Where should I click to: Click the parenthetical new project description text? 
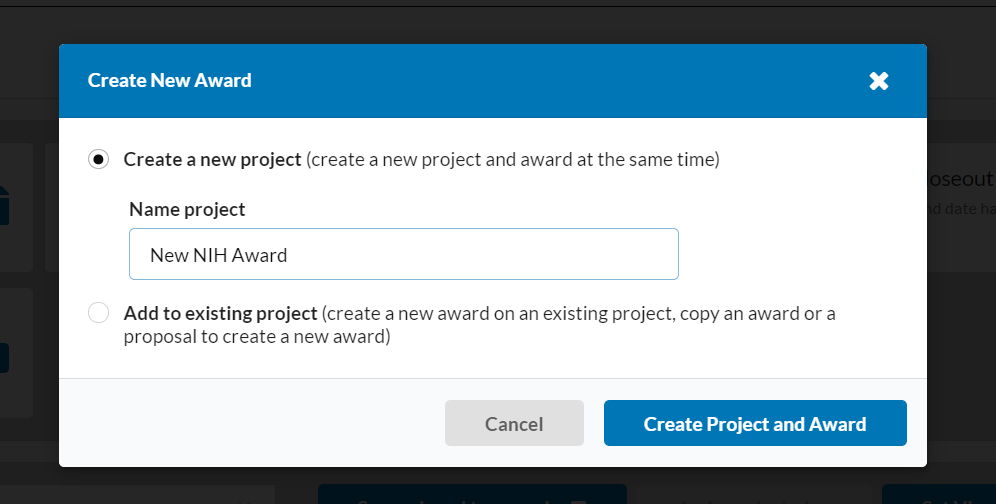[x=513, y=159]
